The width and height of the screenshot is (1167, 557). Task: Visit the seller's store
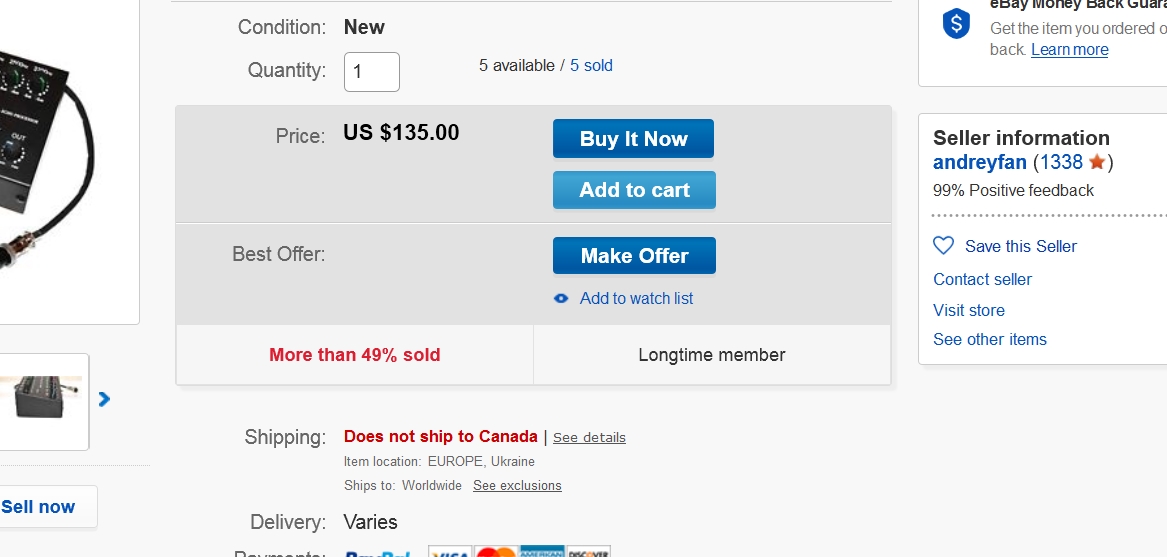[x=969, y=310]
